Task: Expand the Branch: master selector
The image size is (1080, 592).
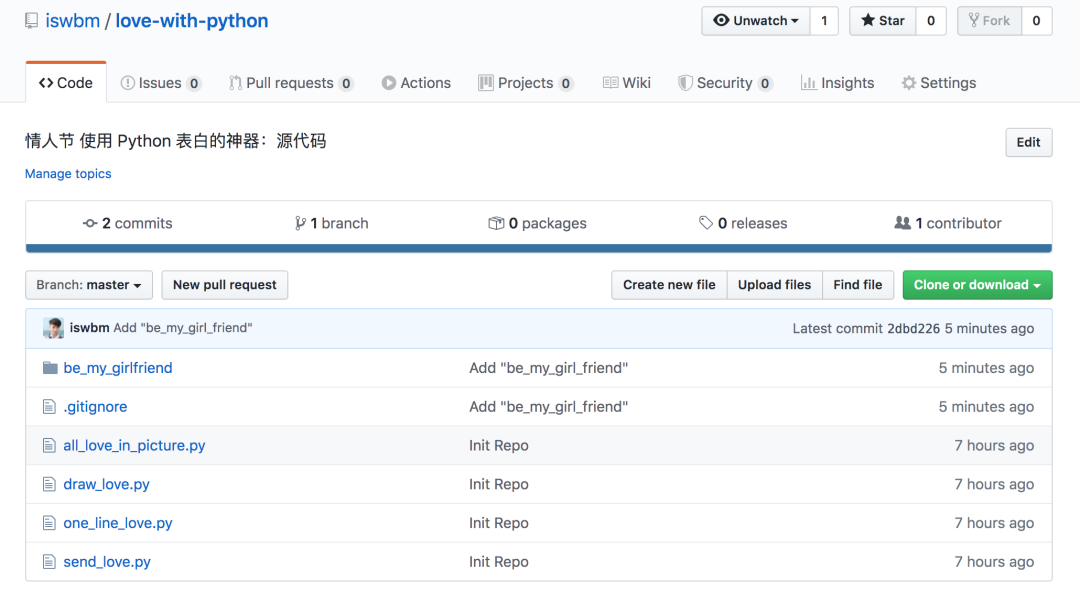Action: point(89,285)
